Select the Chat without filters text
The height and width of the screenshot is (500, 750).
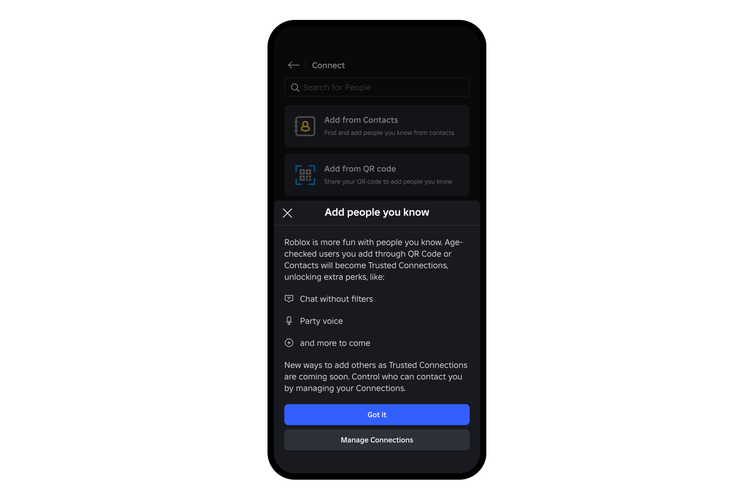click(x=336, y=299)
